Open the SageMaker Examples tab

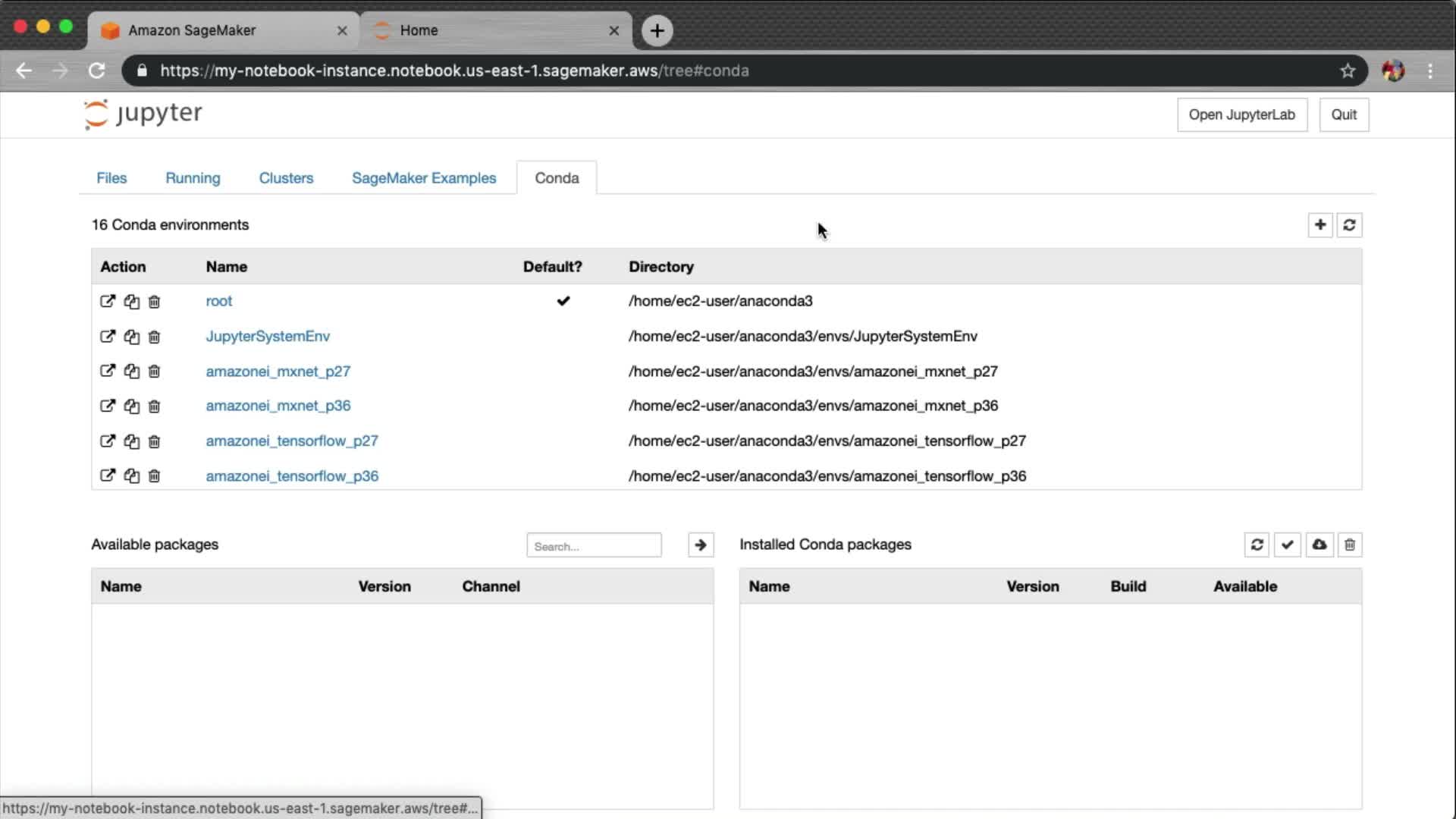pos(423,177)
